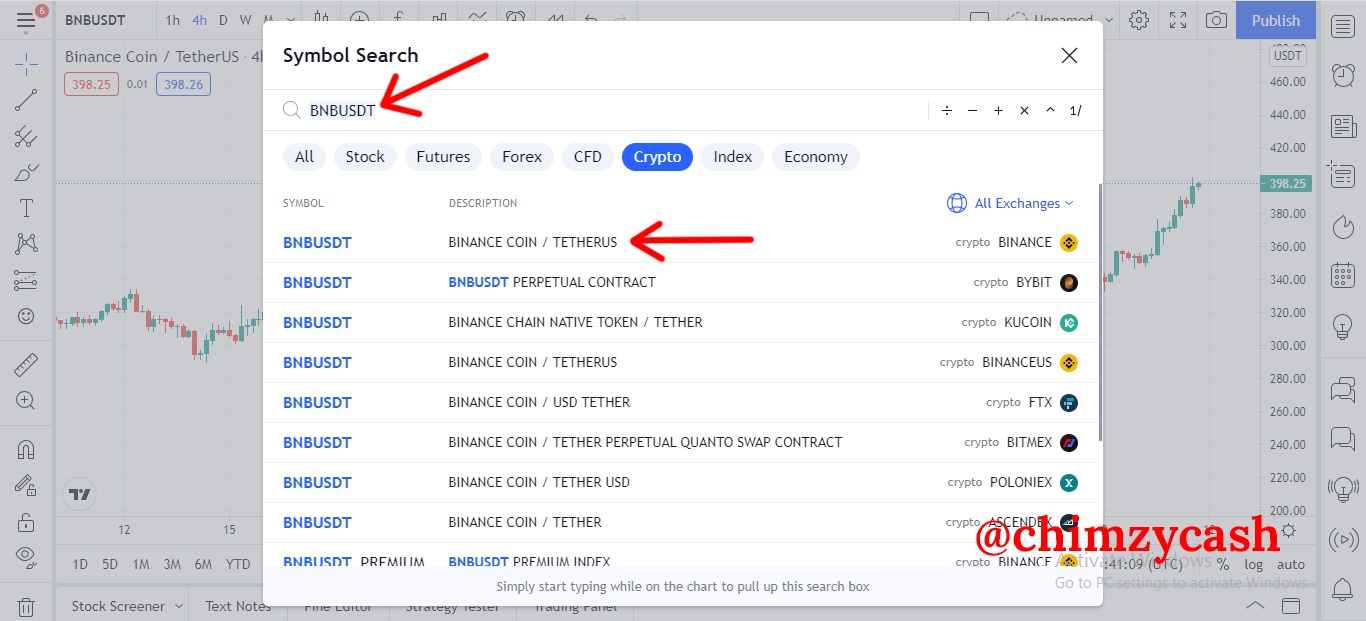
Task: Open the Stock Screener dropdown tab
Action: [x=127, y=606]
